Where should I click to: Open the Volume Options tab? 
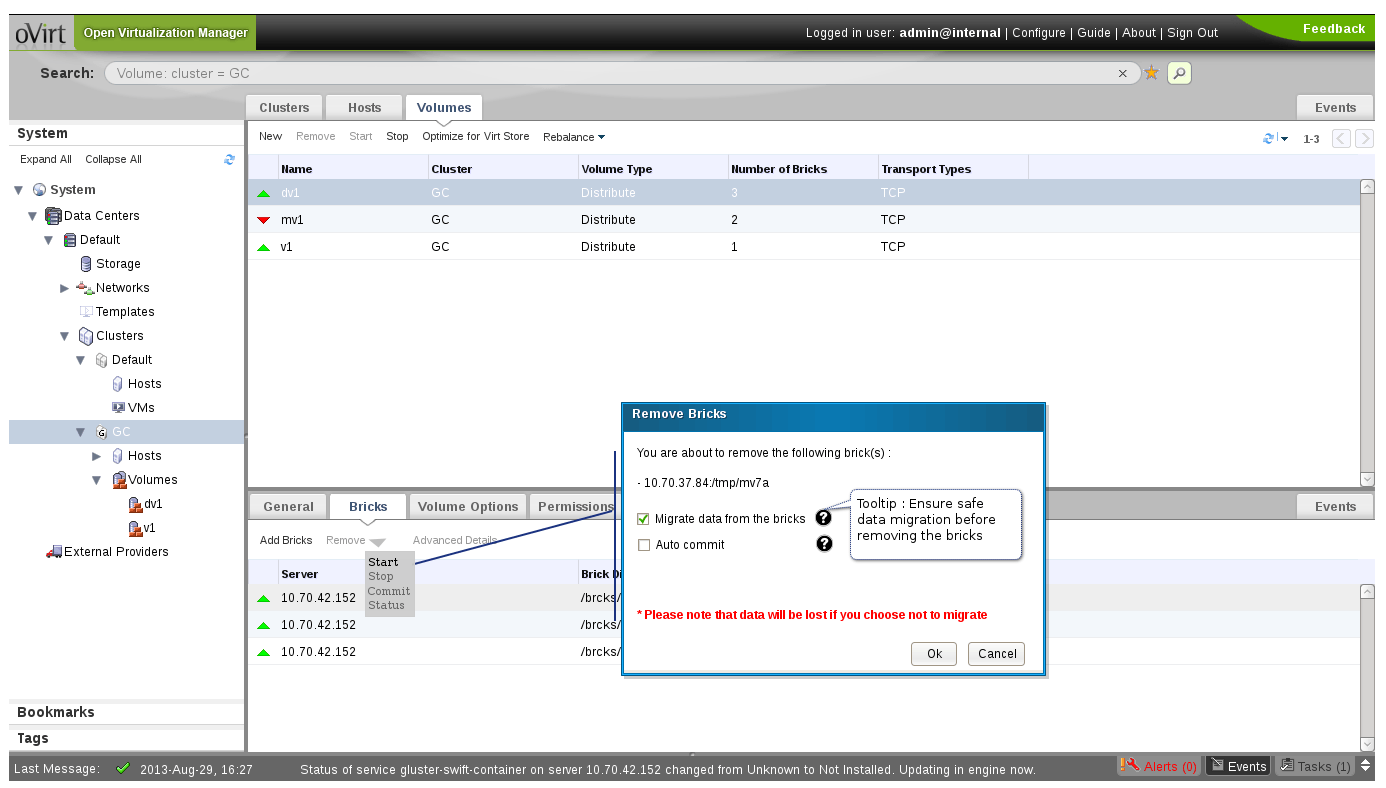[467, 507]
